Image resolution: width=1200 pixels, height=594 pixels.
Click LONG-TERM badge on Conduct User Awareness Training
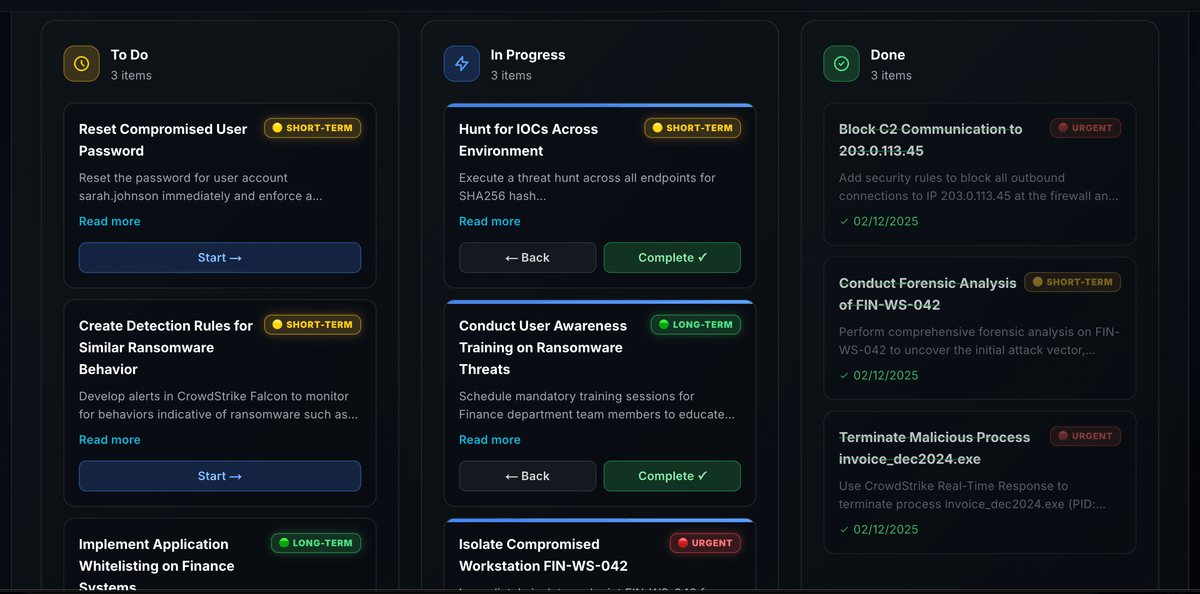(x=695, y=325)
